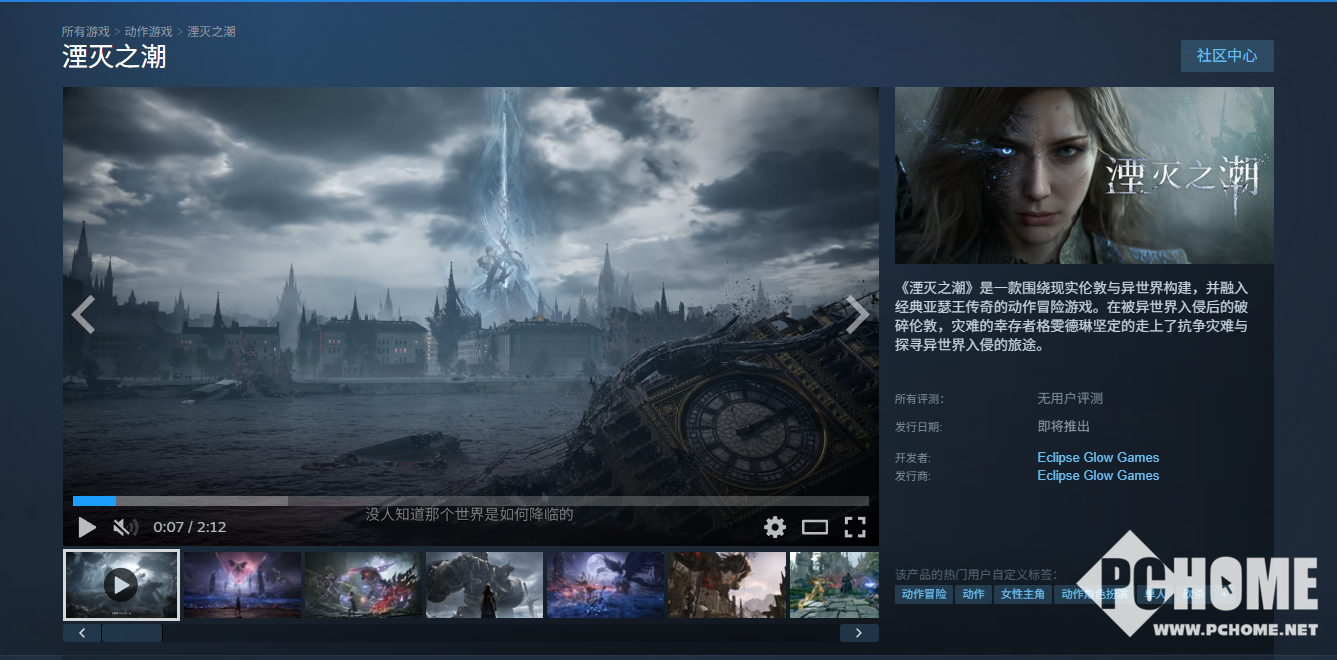The image size is (1337, 660).
Task: Open publisher Eclipse Glow Games link
Action: point(1098,475)
